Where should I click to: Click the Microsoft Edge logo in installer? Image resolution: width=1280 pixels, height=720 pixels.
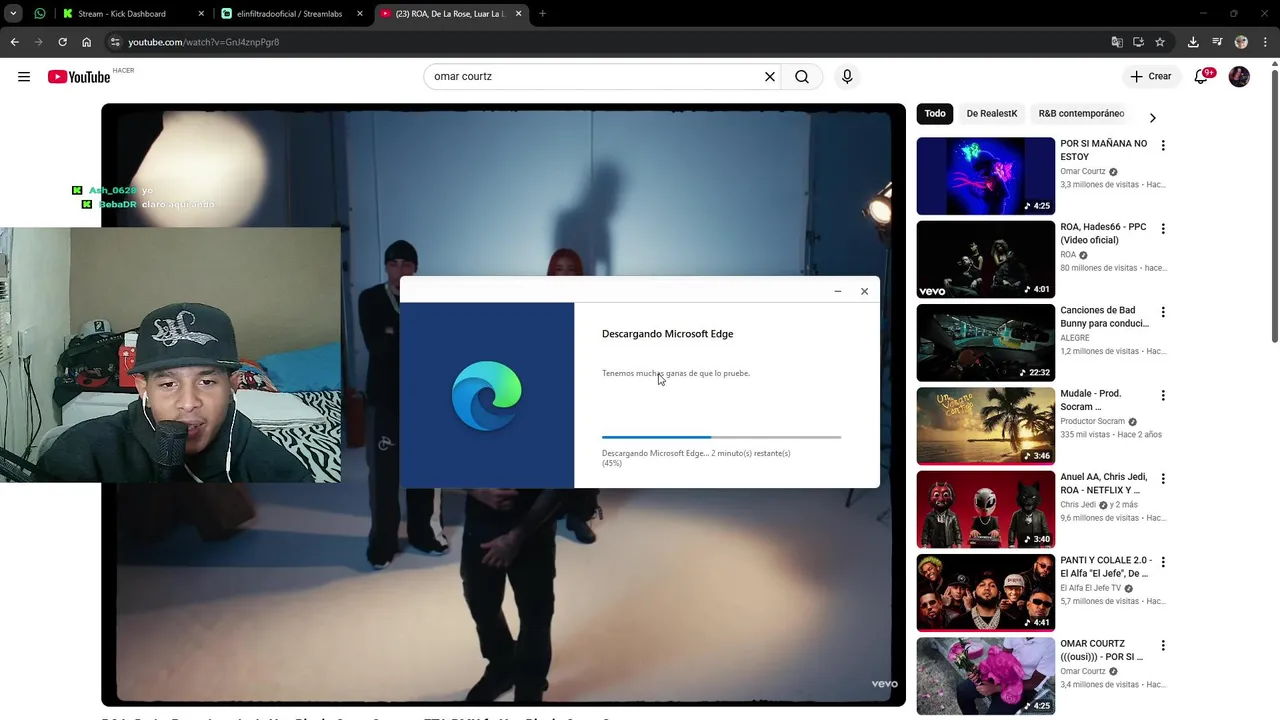487,396
